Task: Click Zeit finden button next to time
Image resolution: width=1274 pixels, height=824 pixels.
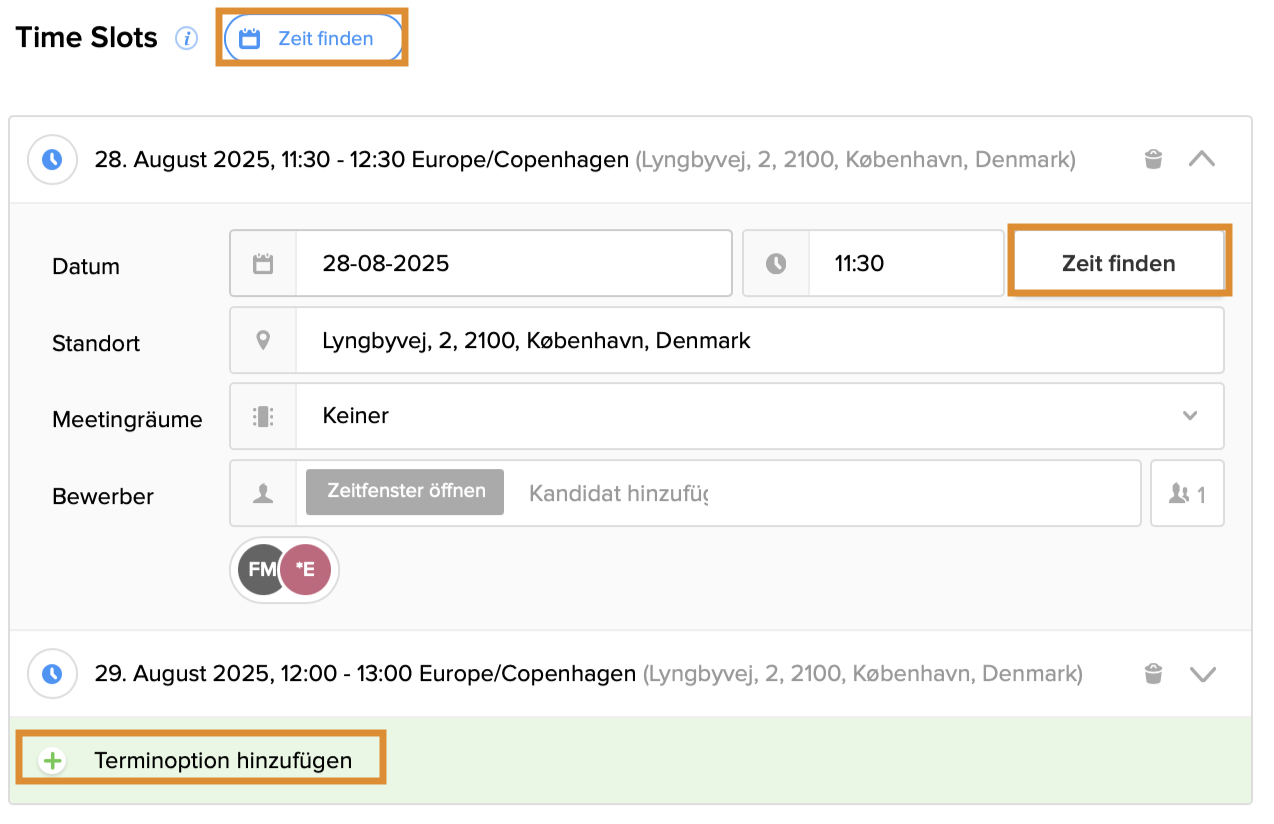Action: click(1118, 264)
